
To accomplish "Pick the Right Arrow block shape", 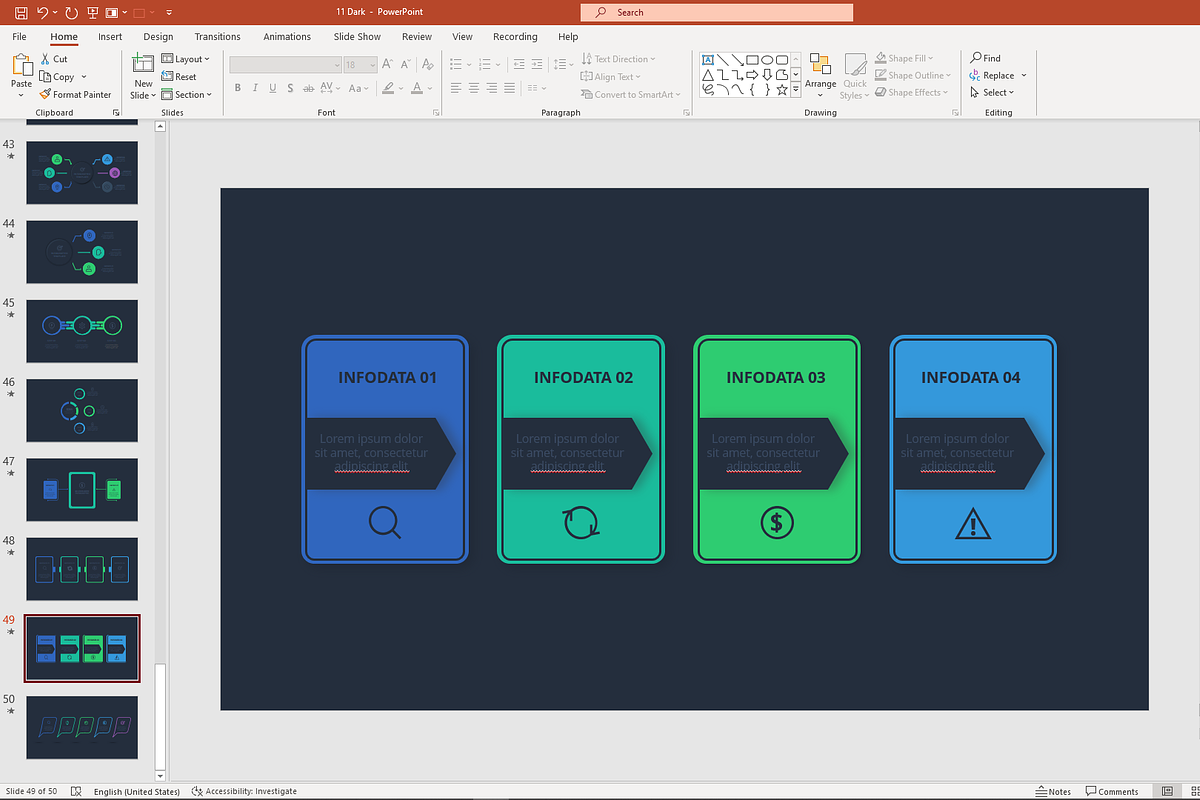I will (752, 75).
